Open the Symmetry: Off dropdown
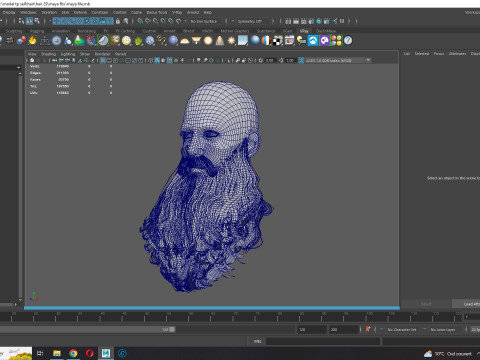Screen dimensions: 480x360 coord(250,21)
